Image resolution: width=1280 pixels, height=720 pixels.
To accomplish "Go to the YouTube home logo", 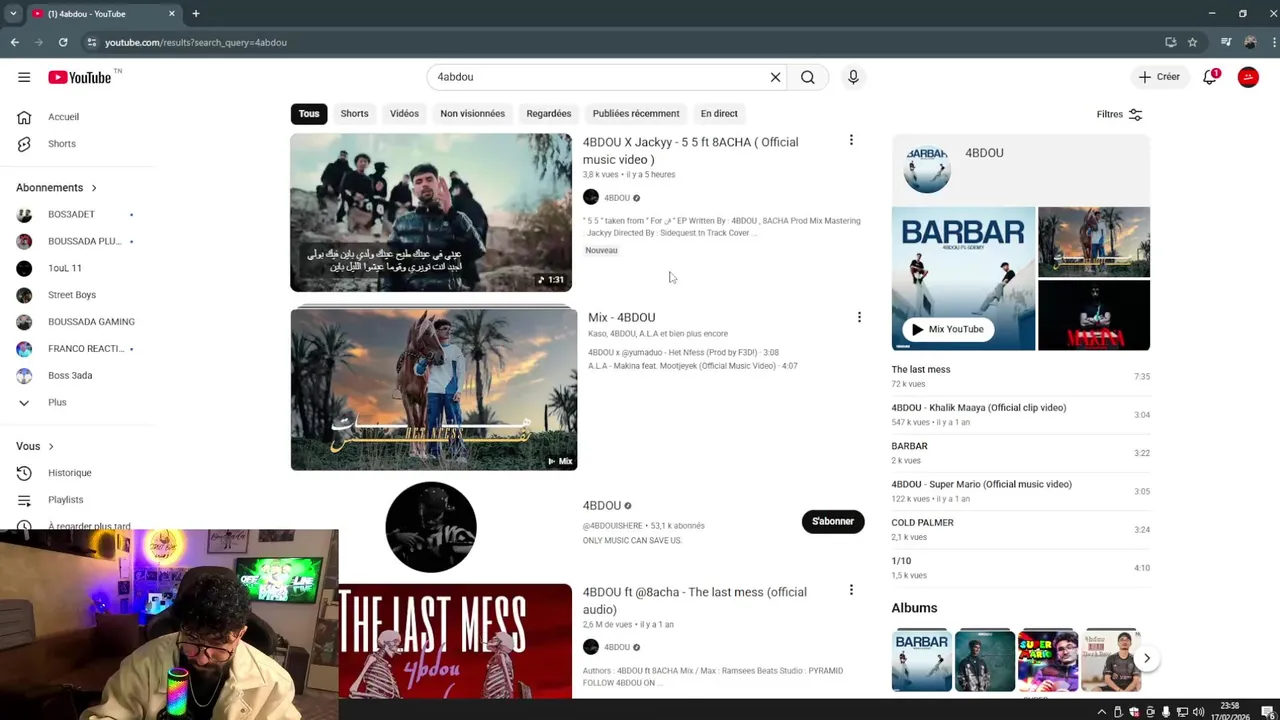I will (80, 77).
